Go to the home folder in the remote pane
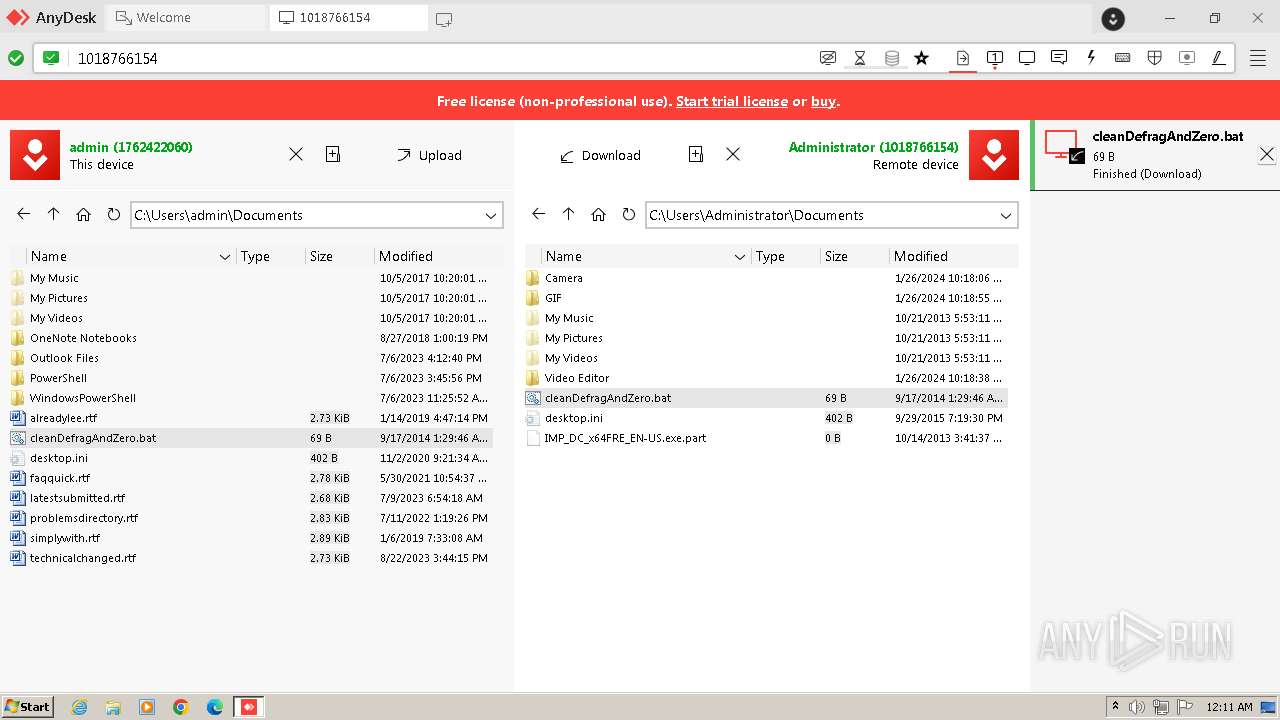This screenshot has height=720, width=1280. coord(599,214)
